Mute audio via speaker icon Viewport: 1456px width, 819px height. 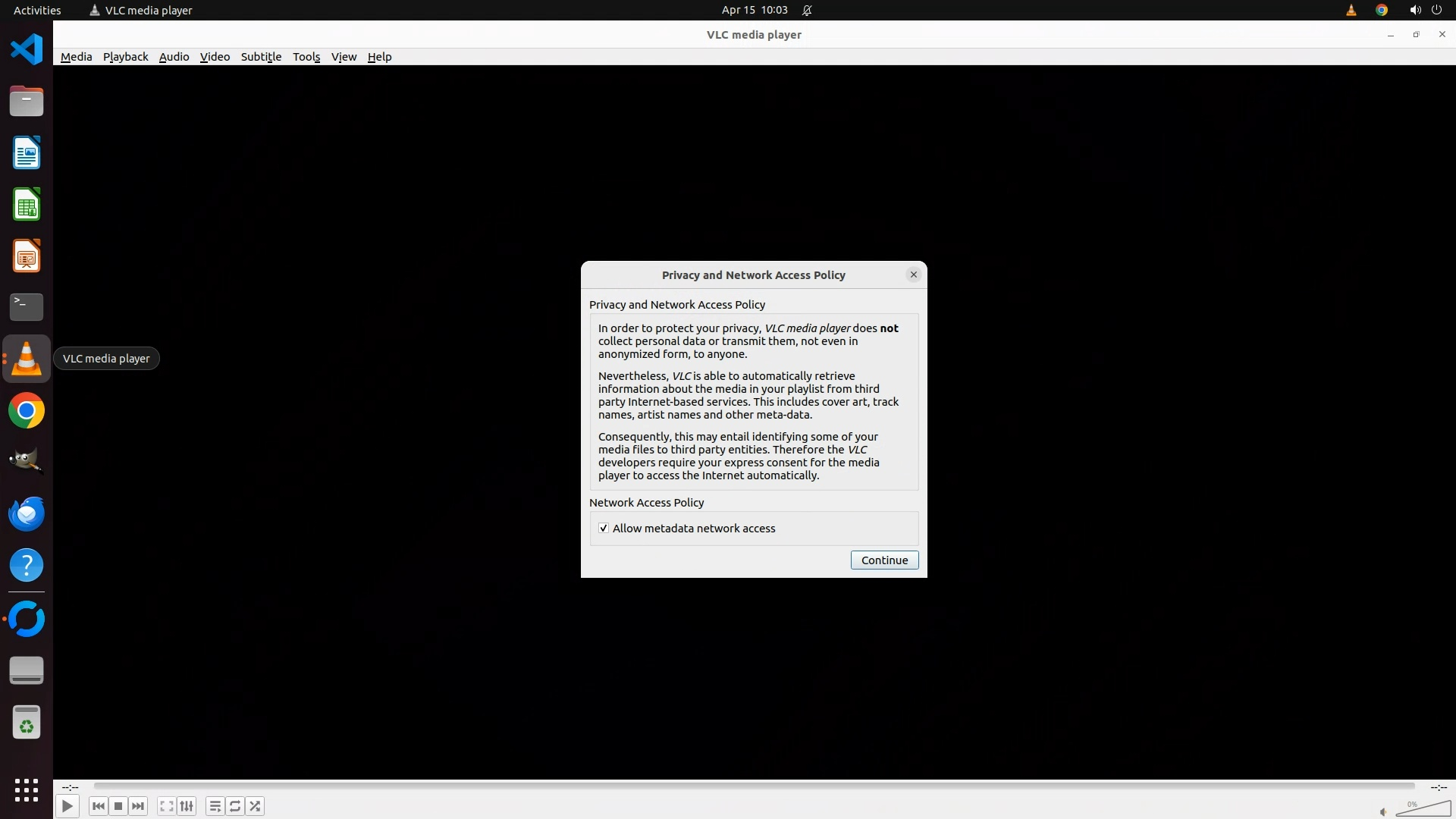click(x=1383, y=812)
